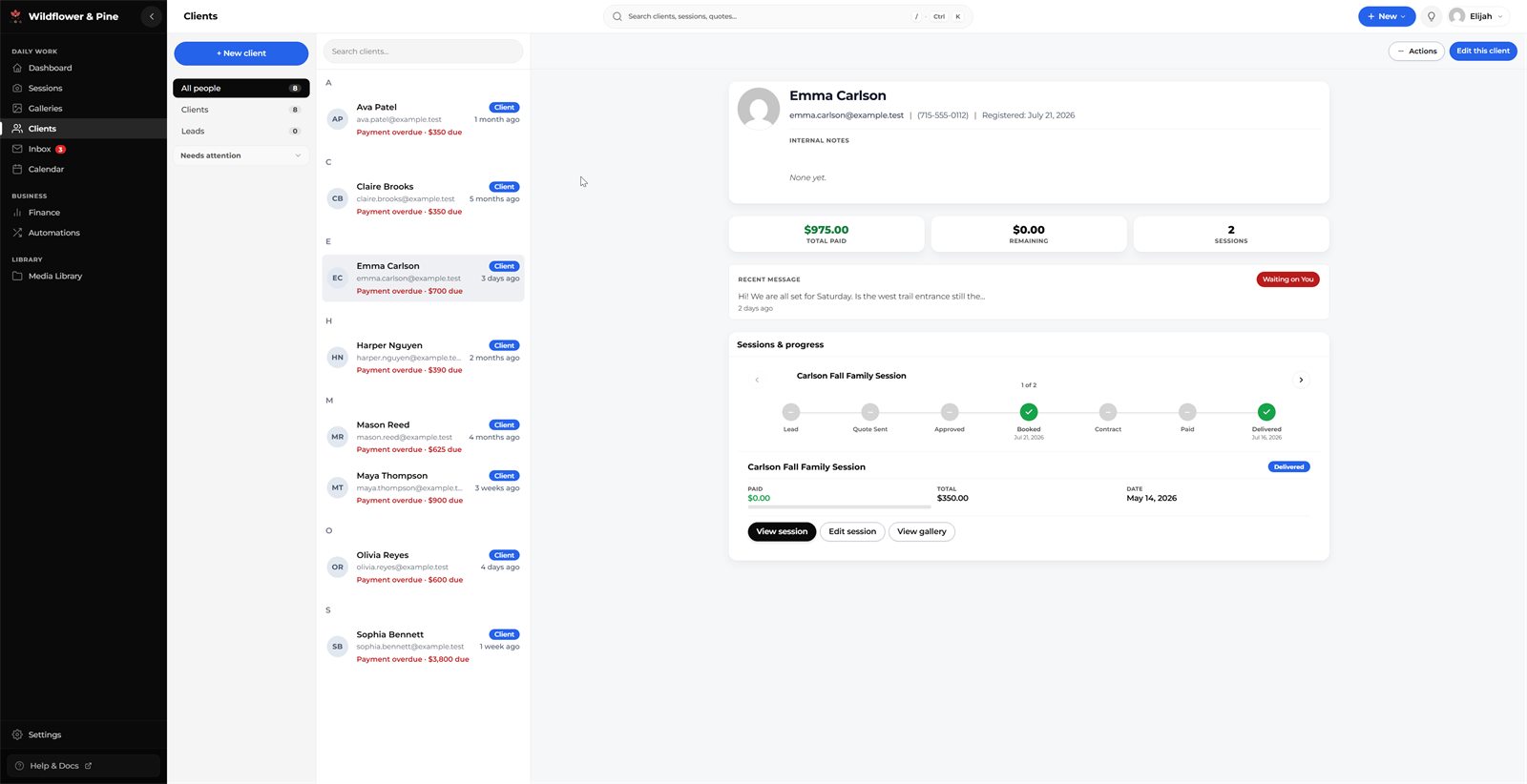Viewport: 1527px width, 784px height.
Task: Open Galleries in the sidebar
Action: (x=83, y=109)
